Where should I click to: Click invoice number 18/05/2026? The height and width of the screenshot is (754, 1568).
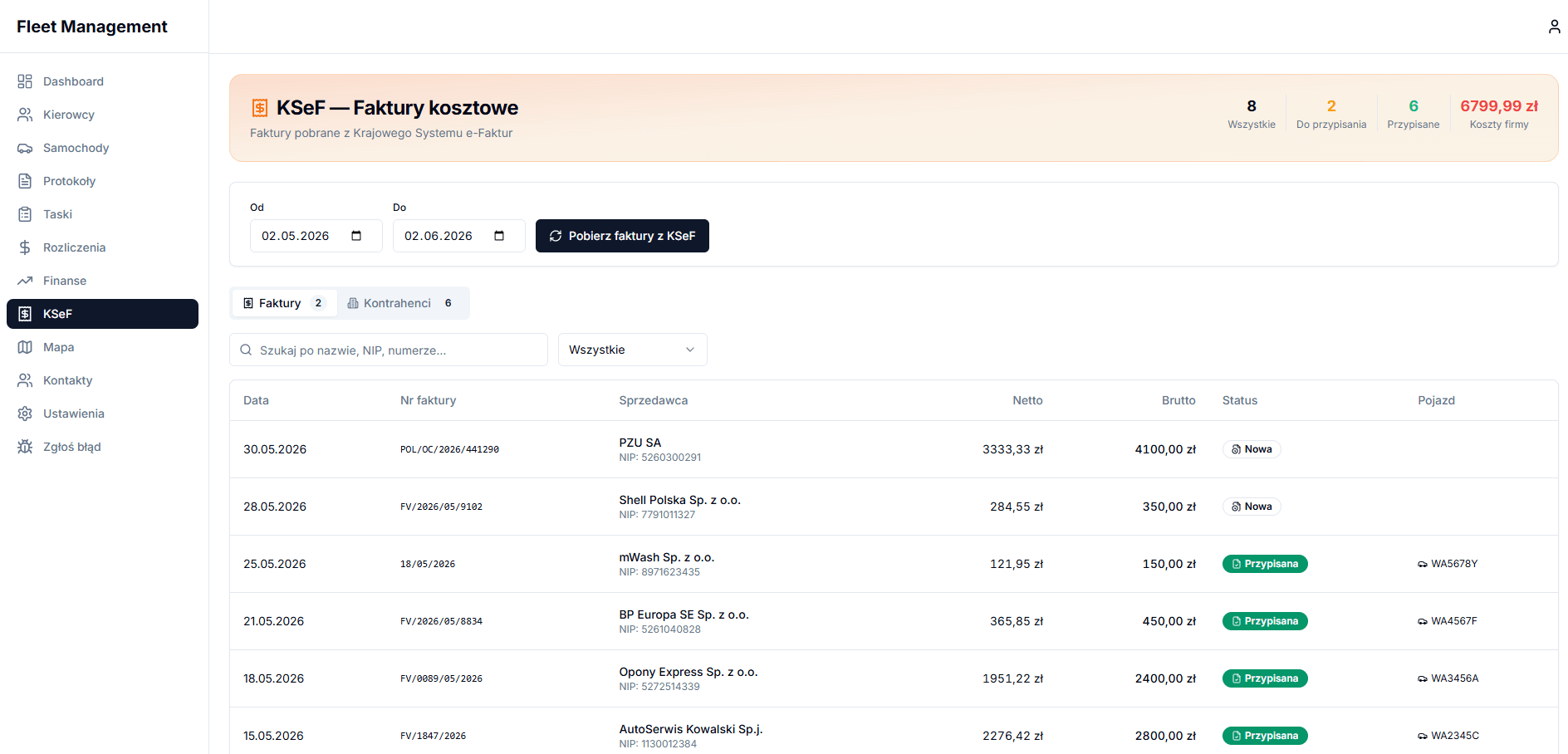pos(428,564)
